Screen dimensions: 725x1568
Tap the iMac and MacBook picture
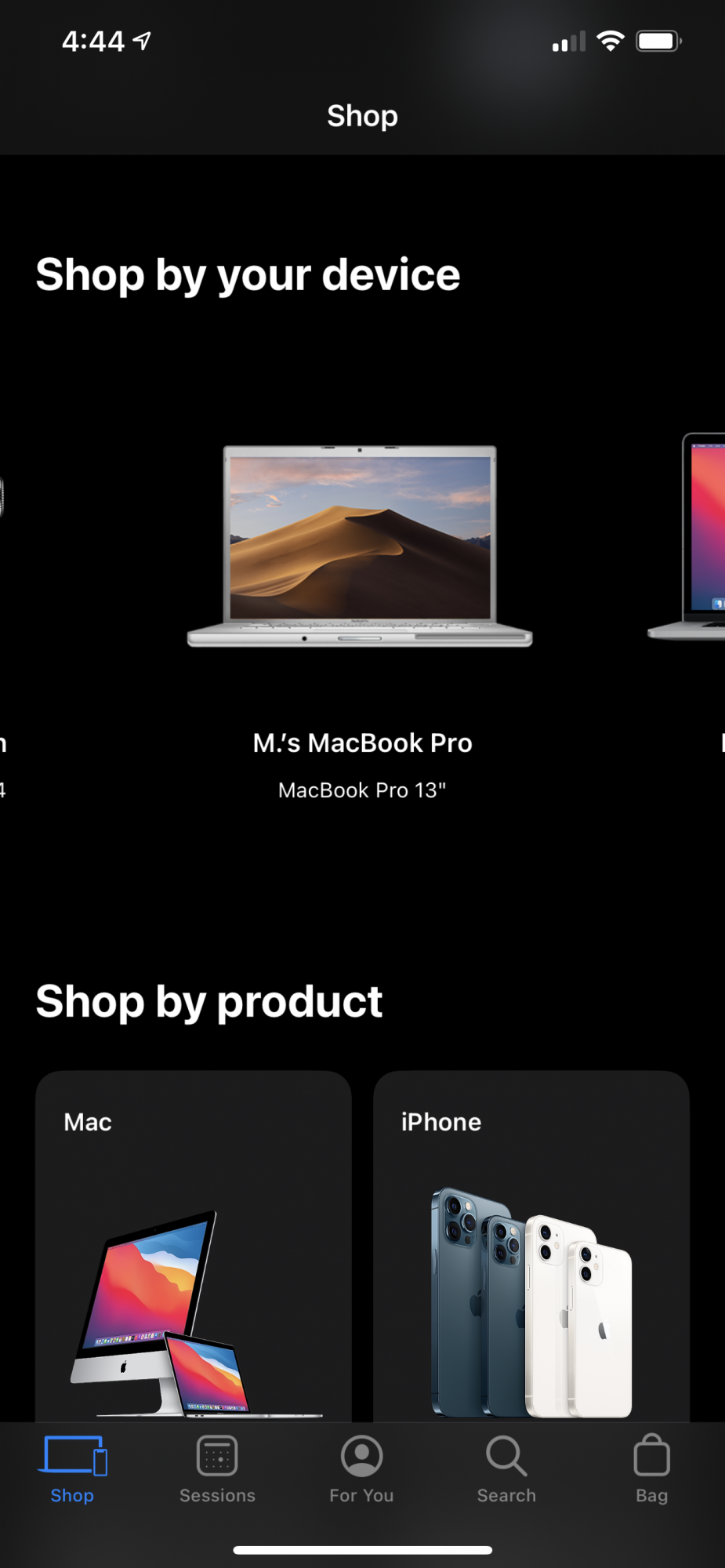[x=196, y=1314]
